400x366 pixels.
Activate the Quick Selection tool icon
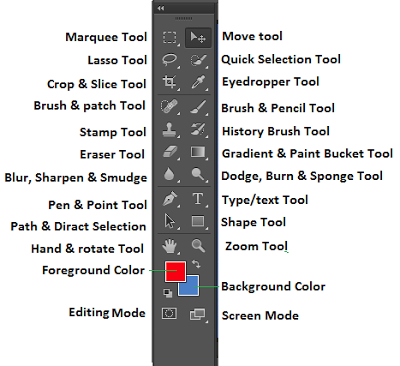(198, 60)
